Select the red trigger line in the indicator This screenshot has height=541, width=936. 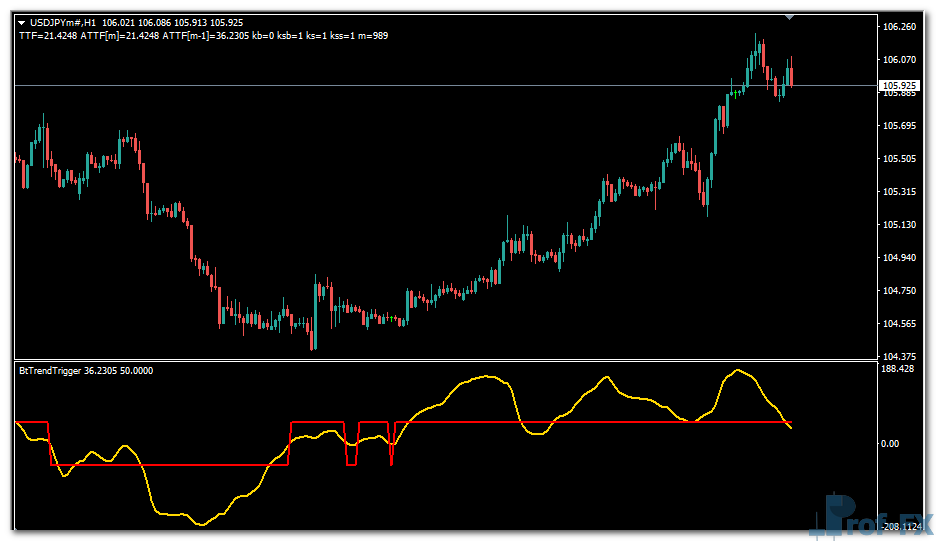600,422
